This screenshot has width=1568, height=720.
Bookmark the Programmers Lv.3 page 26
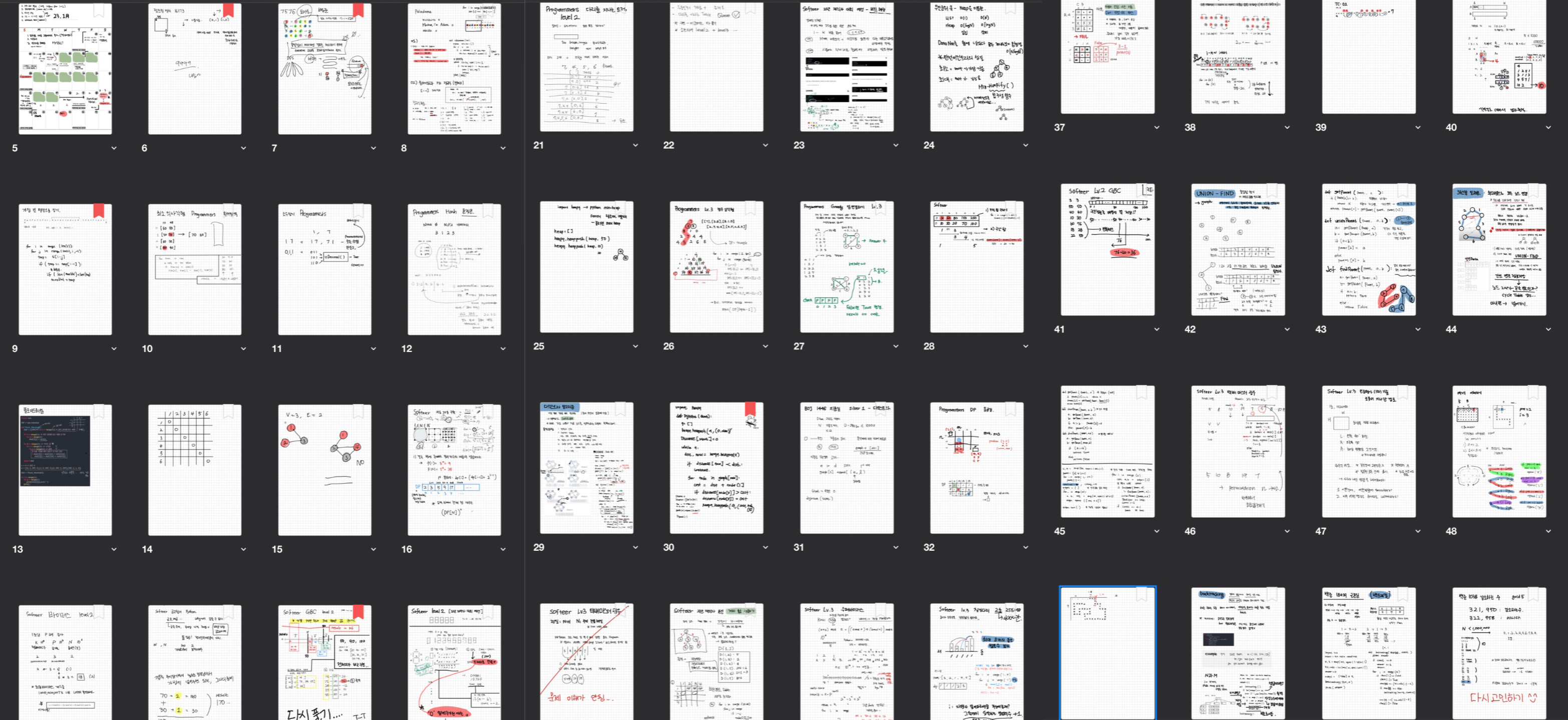pos(750,209)
